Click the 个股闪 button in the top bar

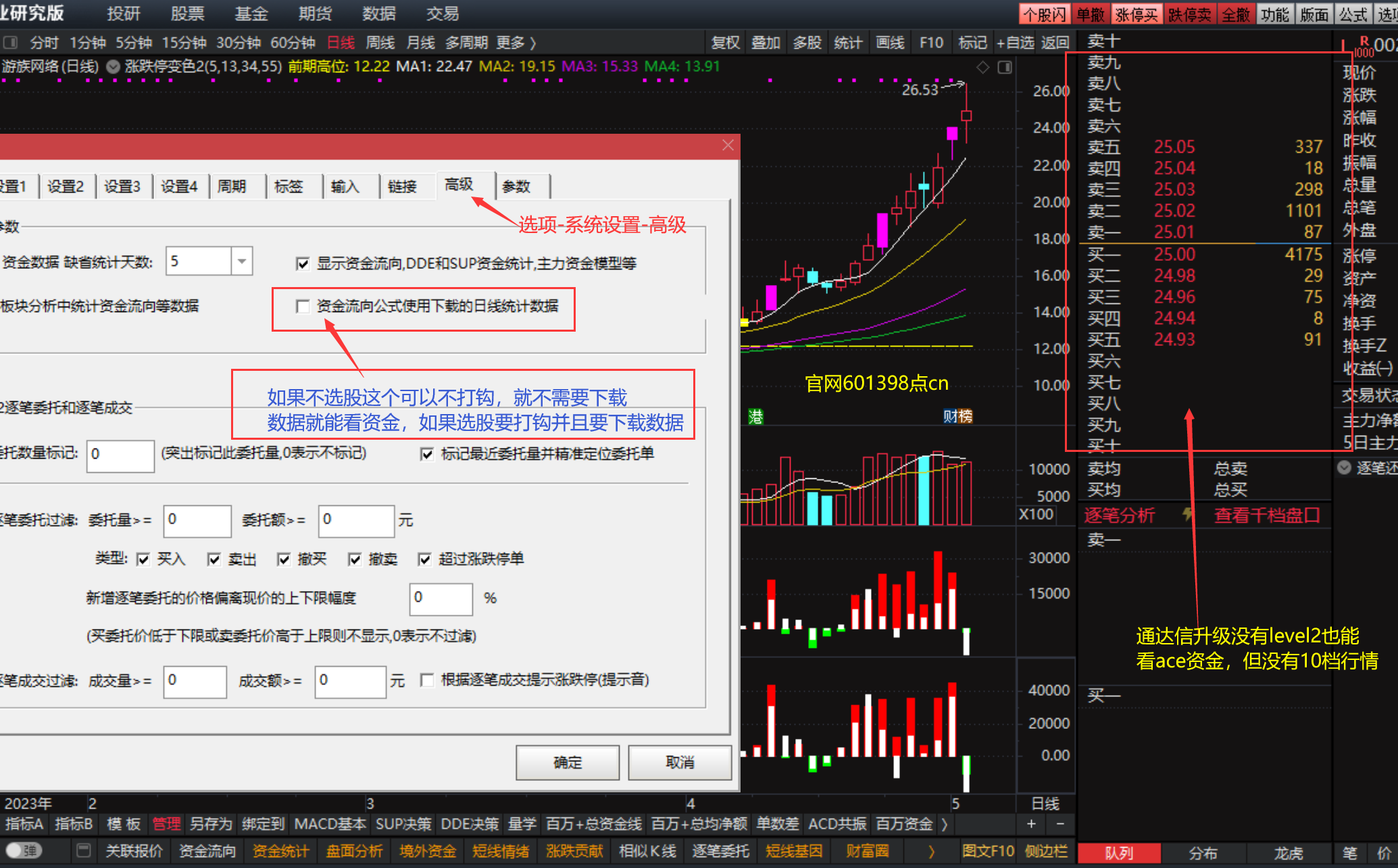tap(1043, 14)
